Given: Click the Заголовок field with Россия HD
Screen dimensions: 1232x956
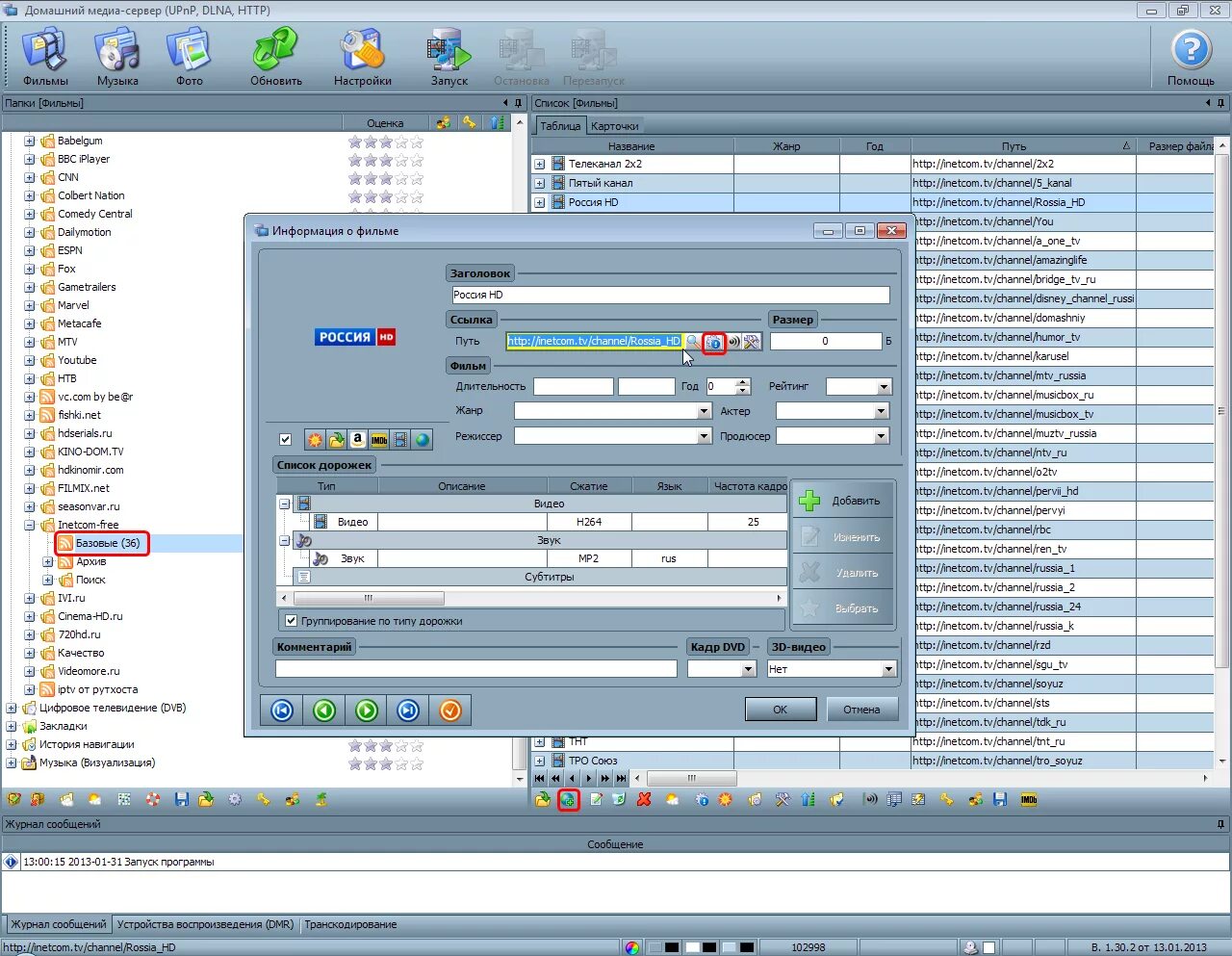Looking at the screenshot, I should (670, 296).
